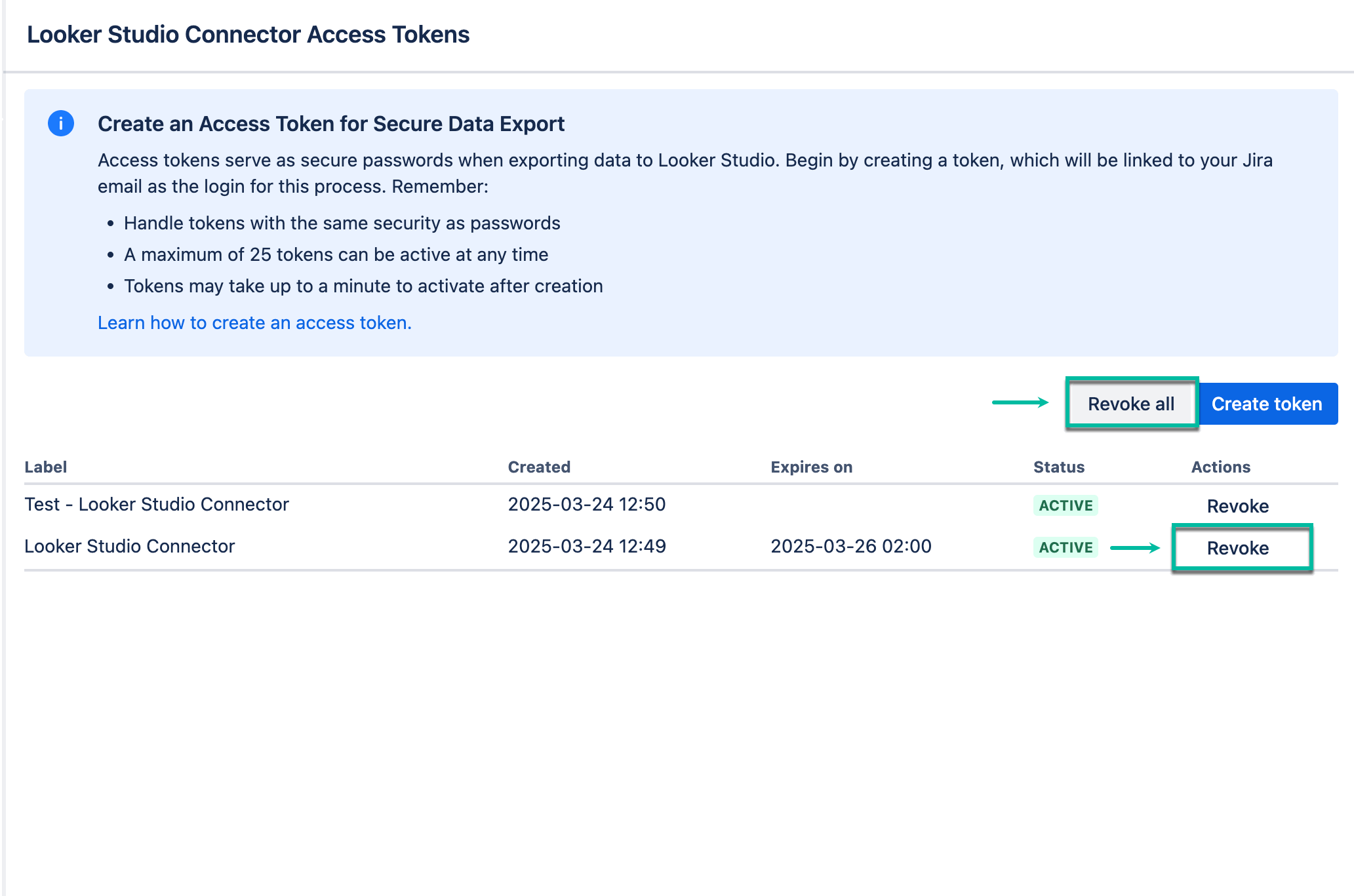This screenshot has height=896, width=1354.
Task: Click the Looker Studio Connector Access Tokens page title
Action: point(248,34)
